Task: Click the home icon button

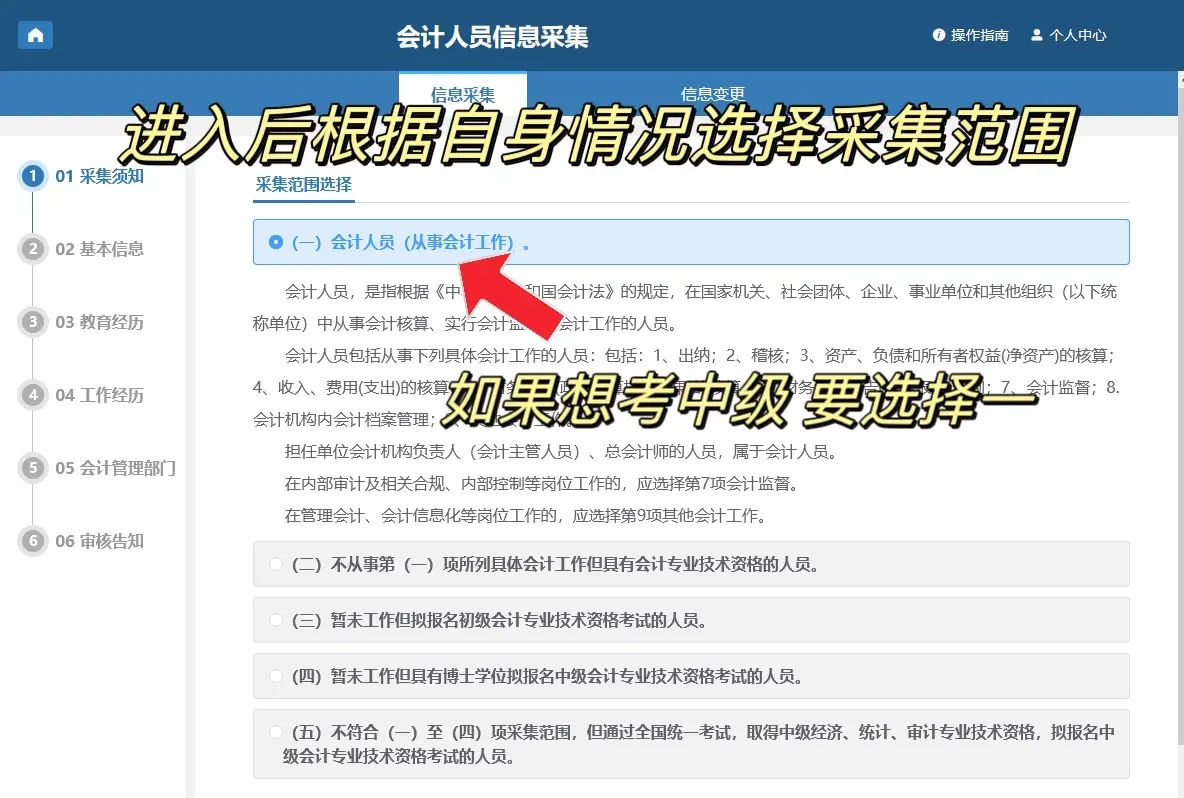Action: [36, 35]
